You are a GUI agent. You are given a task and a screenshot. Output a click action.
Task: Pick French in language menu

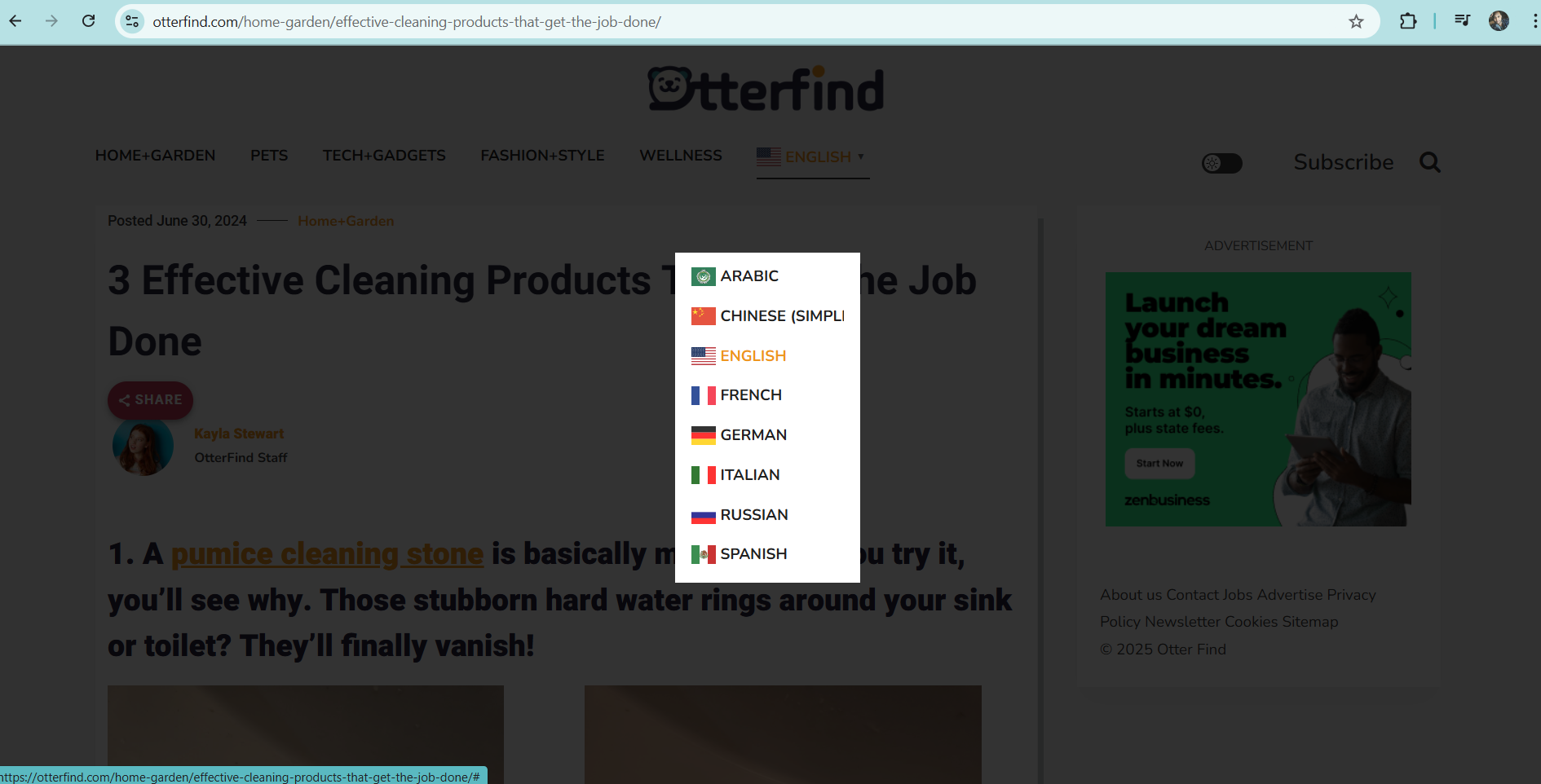point(750,395)
